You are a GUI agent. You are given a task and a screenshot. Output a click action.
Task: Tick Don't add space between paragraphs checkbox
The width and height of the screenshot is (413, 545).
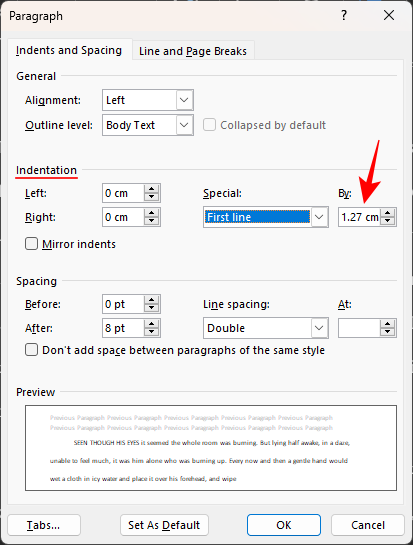32,350
